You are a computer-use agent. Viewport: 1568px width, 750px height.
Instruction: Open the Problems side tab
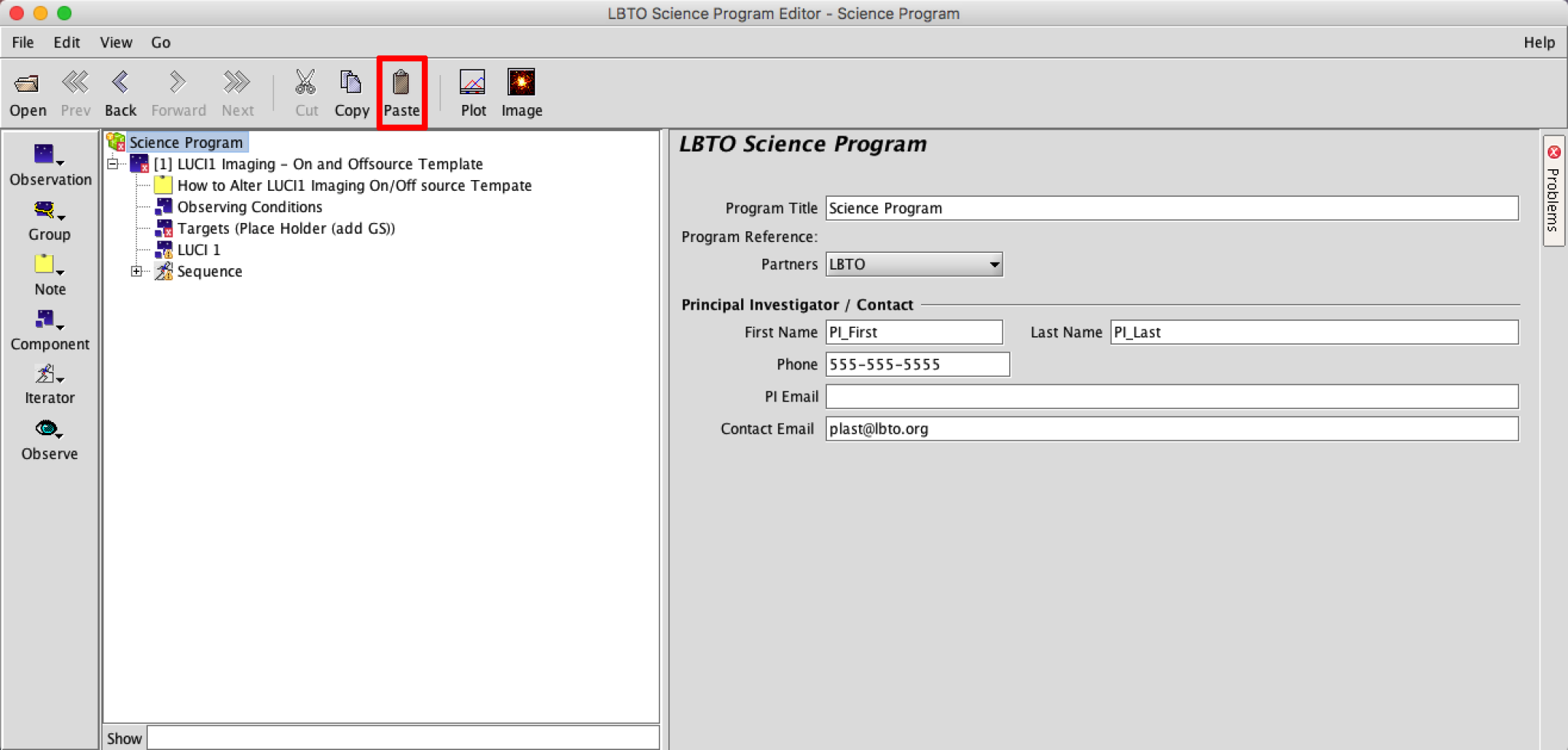[x=1553, y=192]
